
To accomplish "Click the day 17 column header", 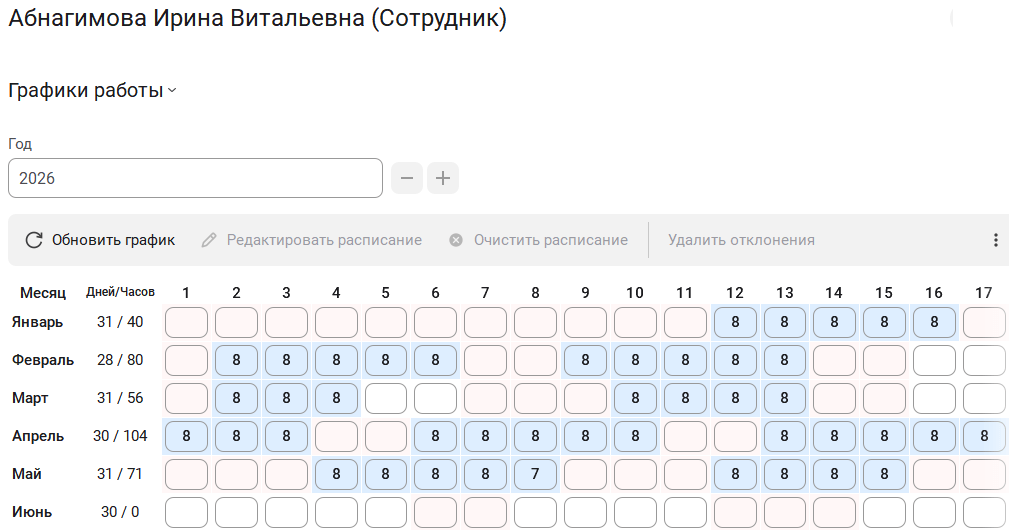I will click(x=984, y=293).
